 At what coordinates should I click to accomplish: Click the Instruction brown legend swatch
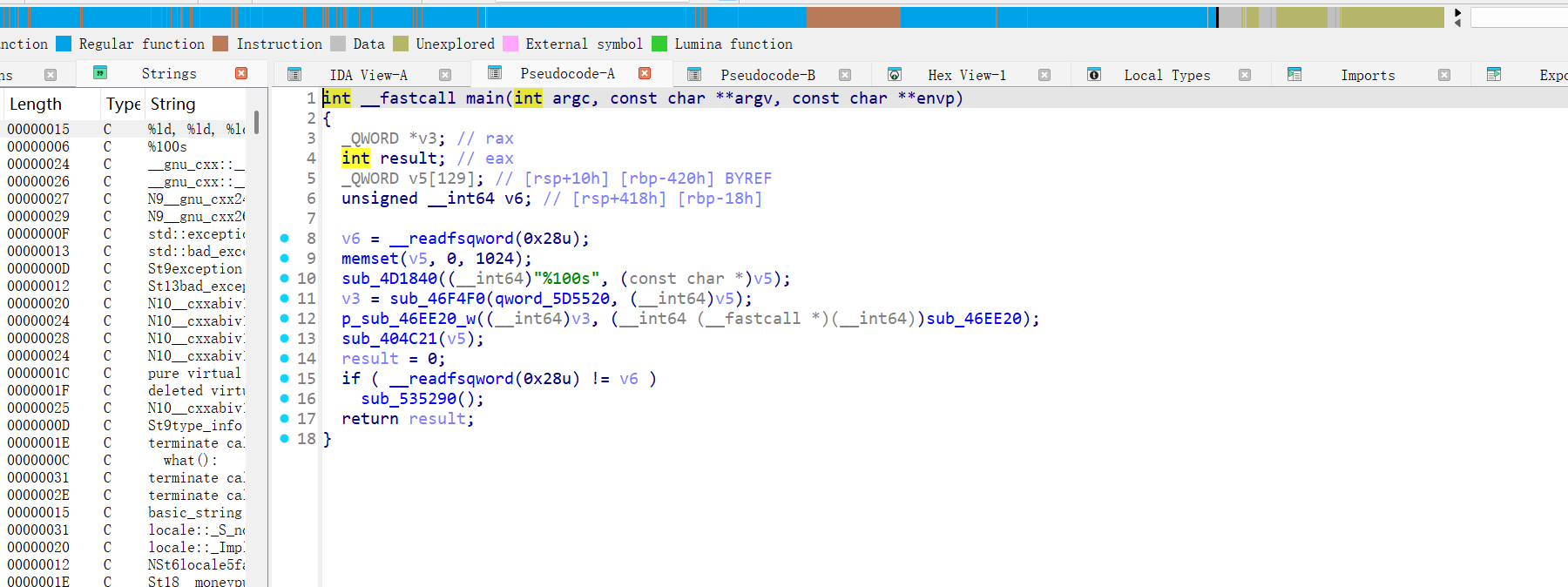[220, 44]
